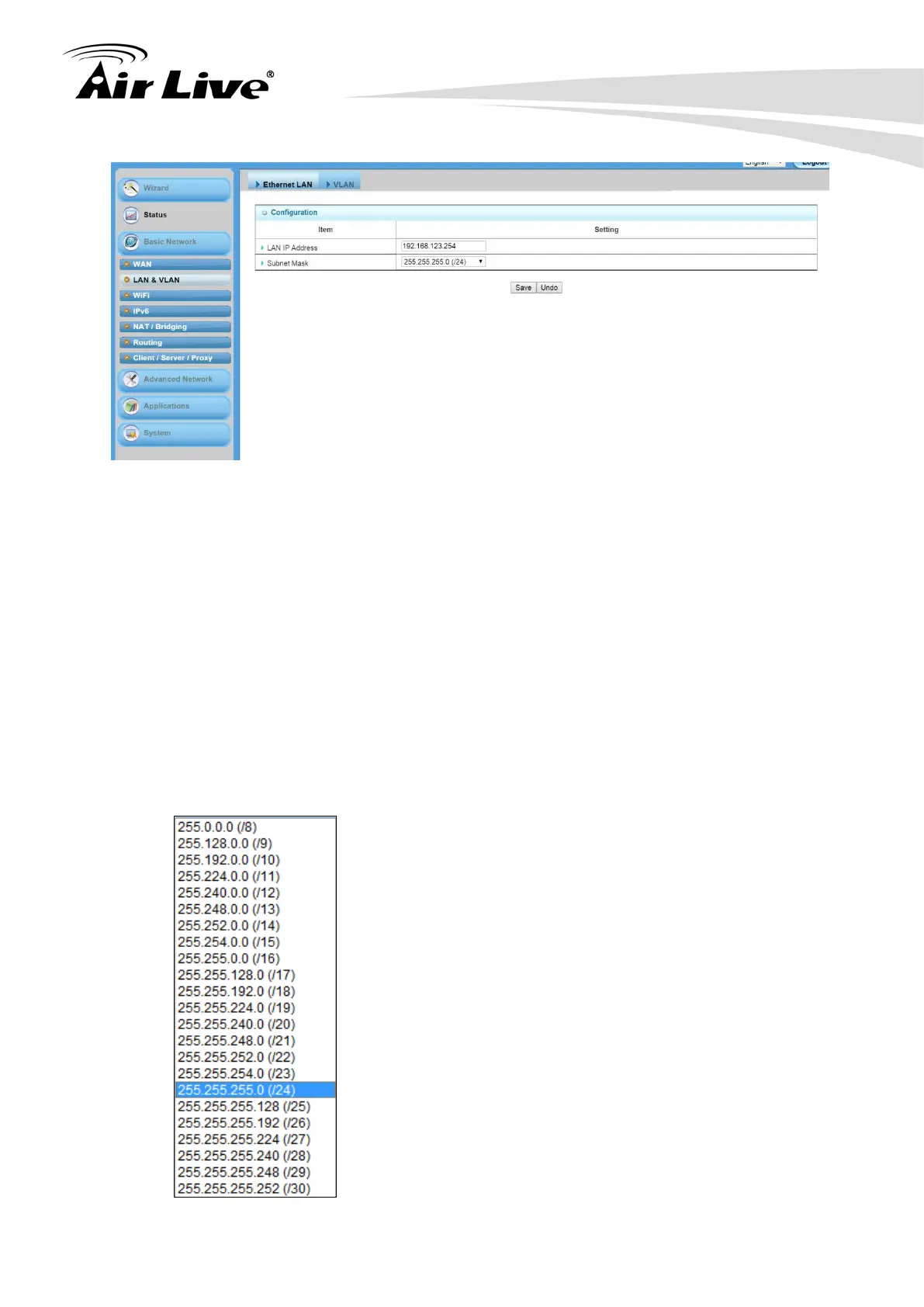Image resolution: width=924 pixels, height=1307 pixels.
Task: Go to NAT / Bridging settings
Action: tap(160, 327)
